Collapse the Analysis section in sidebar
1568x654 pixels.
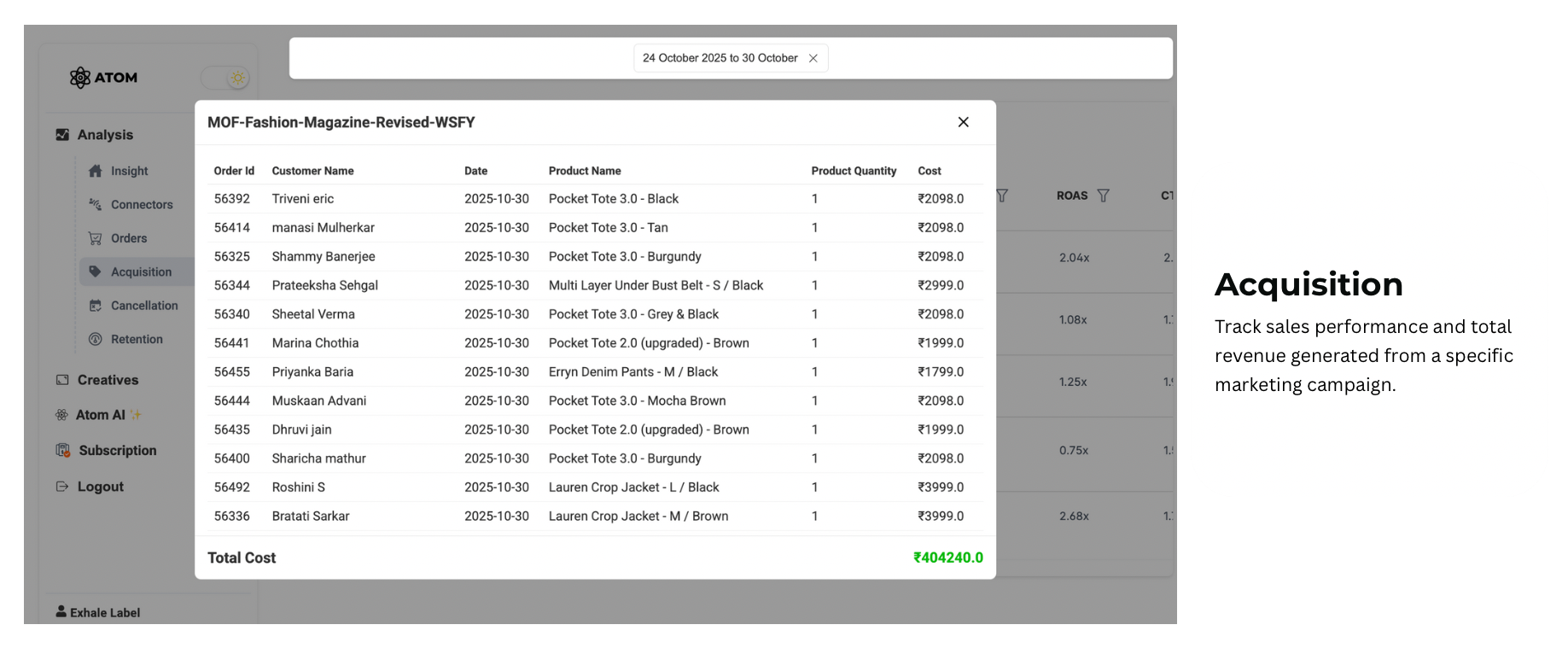pyautogui.click(x=105, y=135)
